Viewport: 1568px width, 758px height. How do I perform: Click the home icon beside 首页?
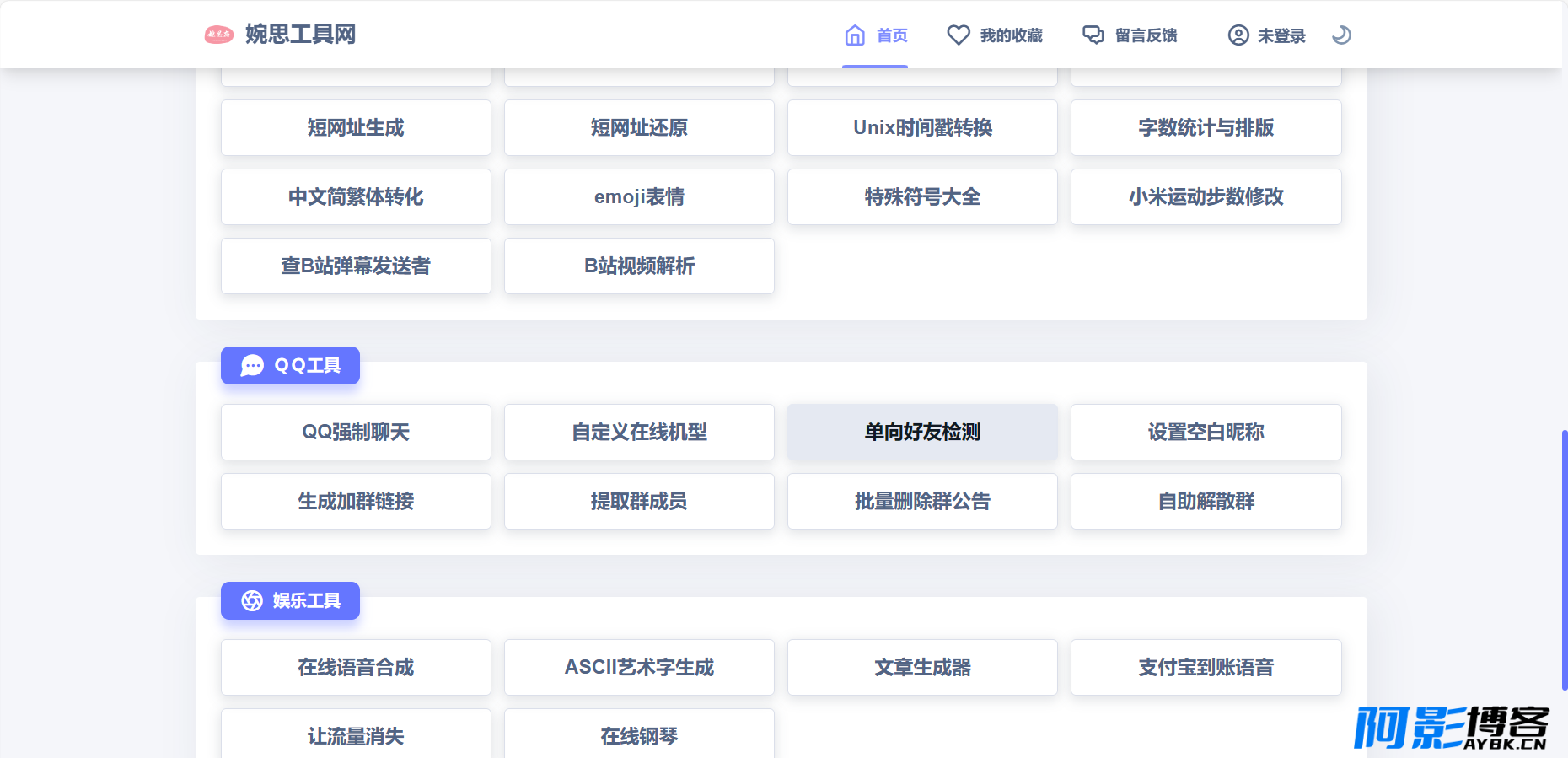click(855, 35)
